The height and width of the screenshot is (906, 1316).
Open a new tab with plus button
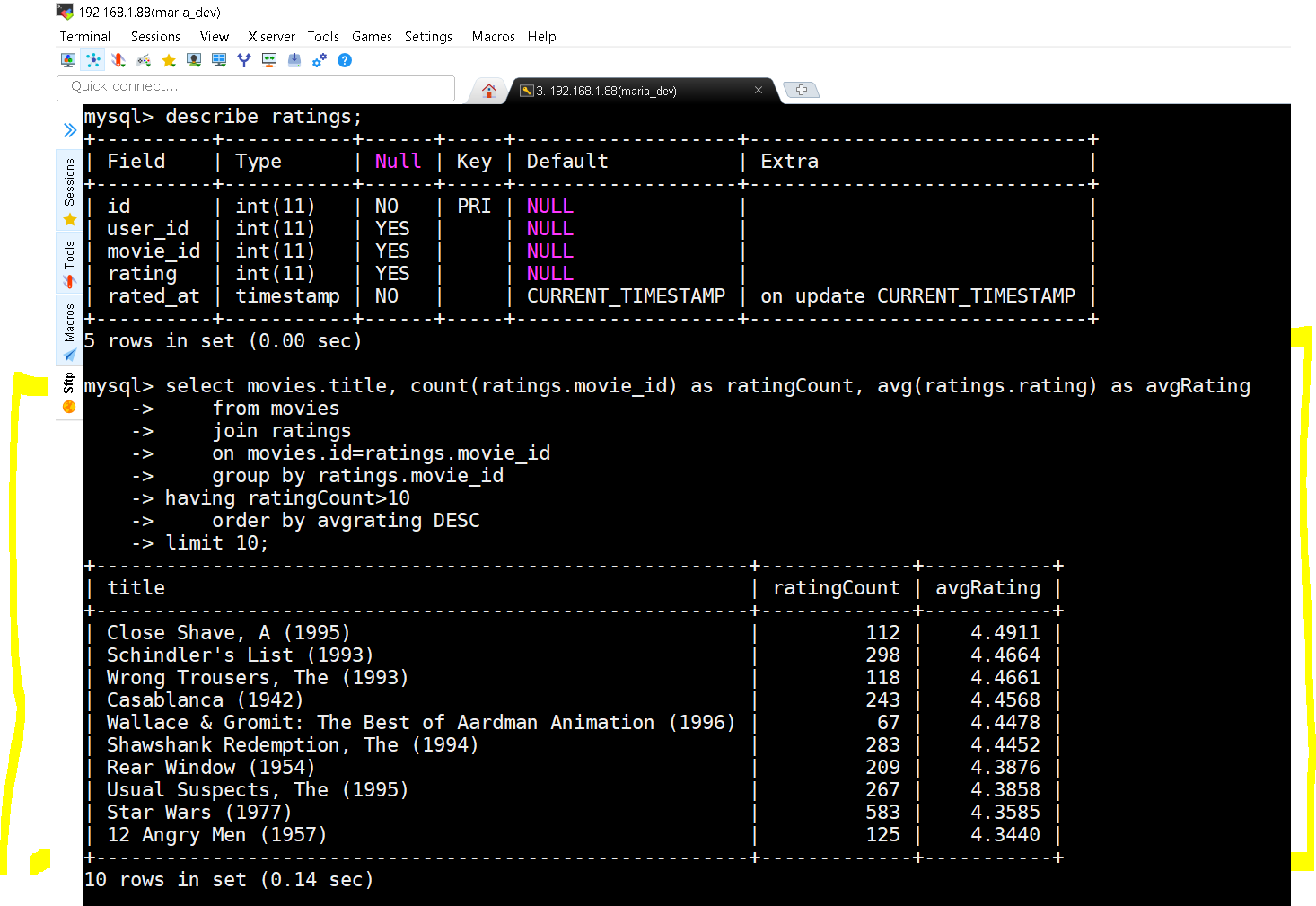click(x=802, y=90)
